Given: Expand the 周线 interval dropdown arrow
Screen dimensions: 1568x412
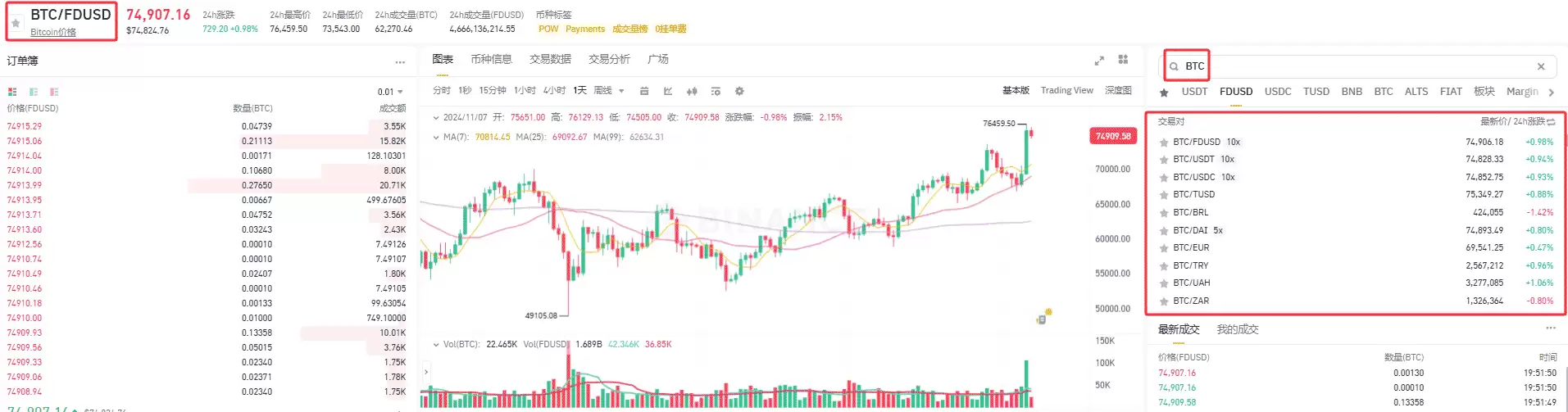Looking at the screenshot, I should 621,91.
